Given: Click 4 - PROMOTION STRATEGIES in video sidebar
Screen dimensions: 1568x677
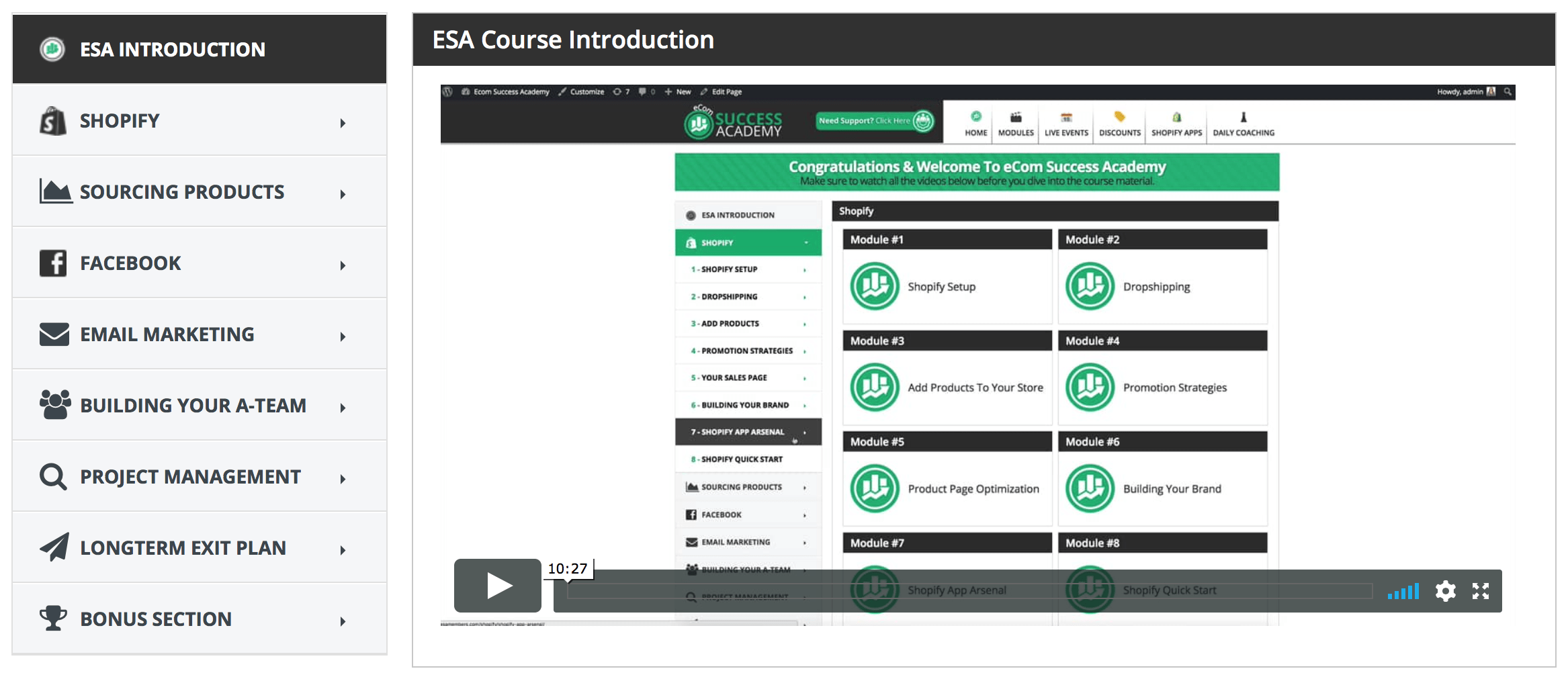Looking at the screenshot, I should (x=748, y=351).
